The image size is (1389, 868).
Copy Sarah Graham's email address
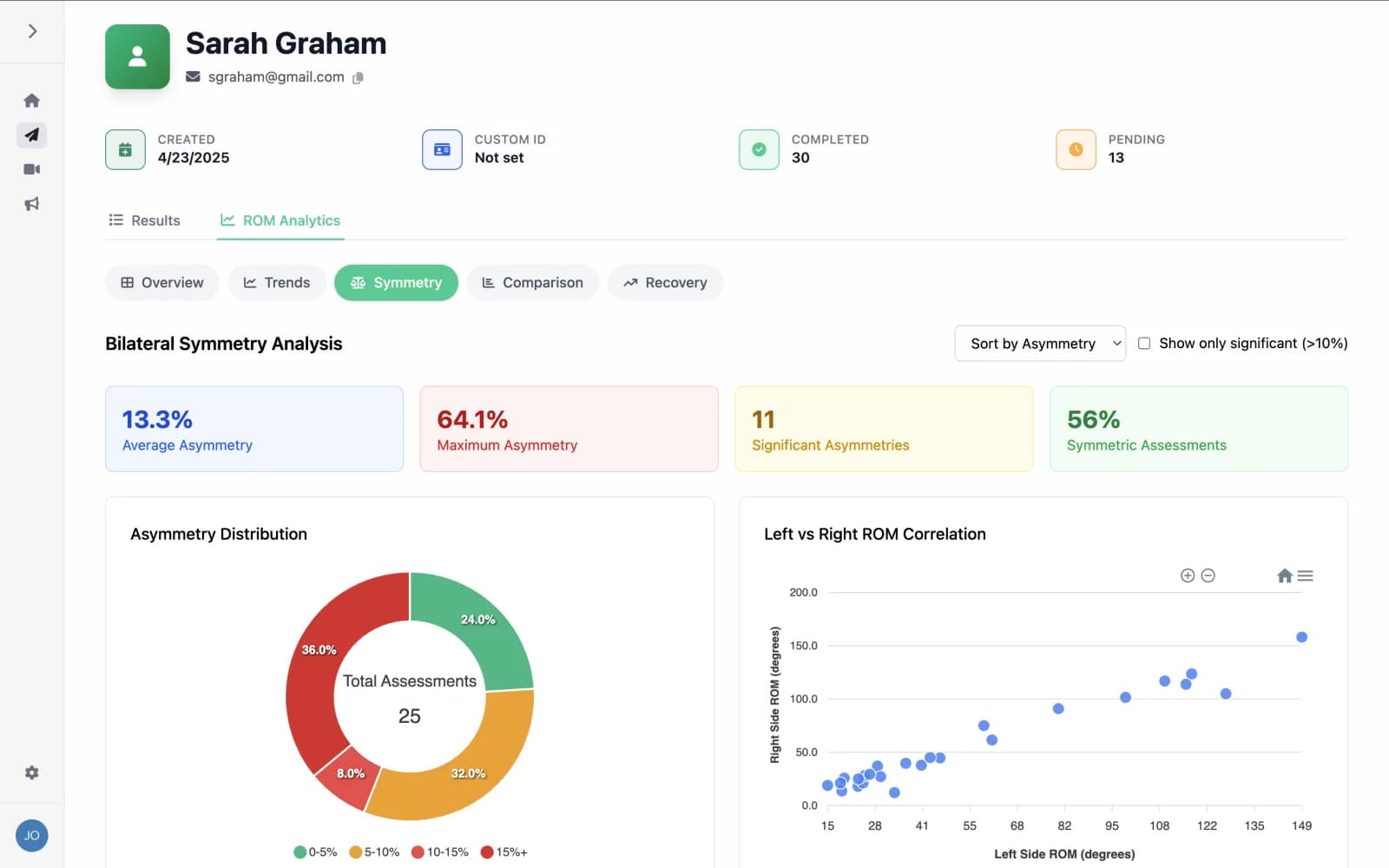tap(358, 77)
